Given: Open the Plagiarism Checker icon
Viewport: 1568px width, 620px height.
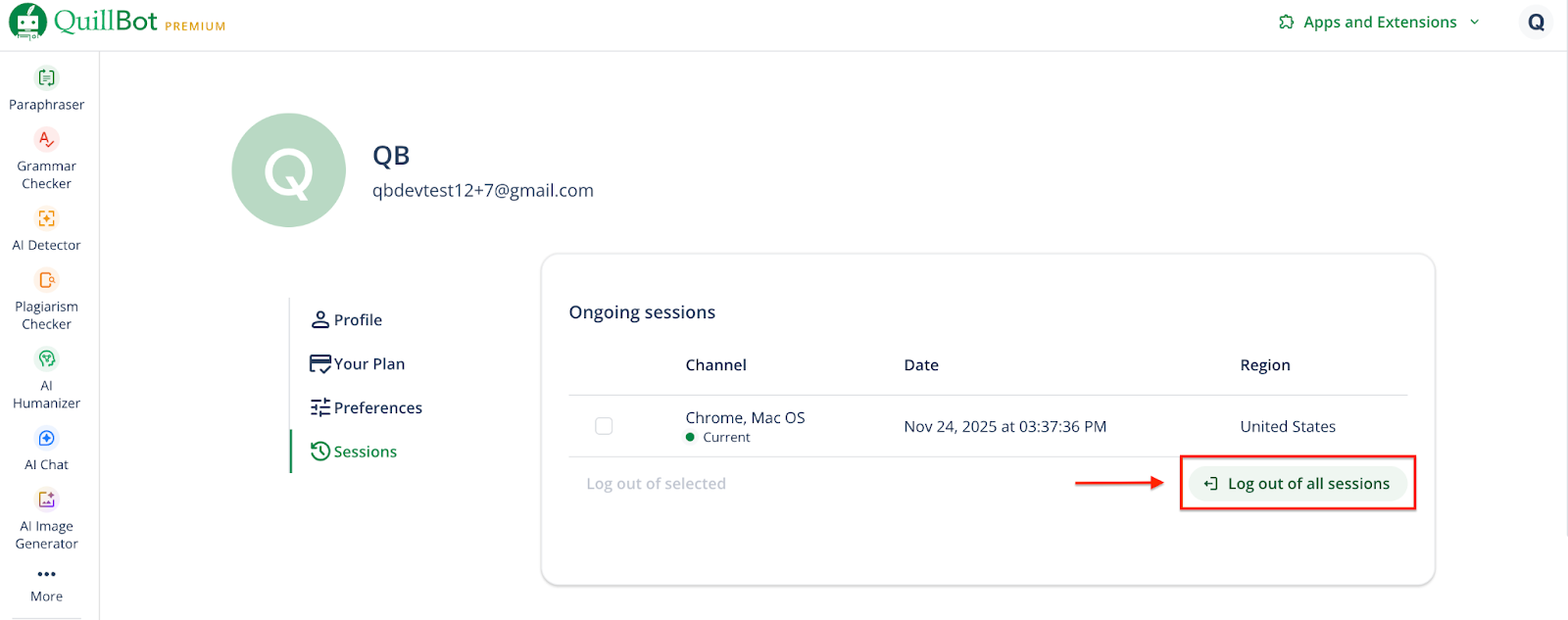Looking at the screenshot, I should 46,281.
